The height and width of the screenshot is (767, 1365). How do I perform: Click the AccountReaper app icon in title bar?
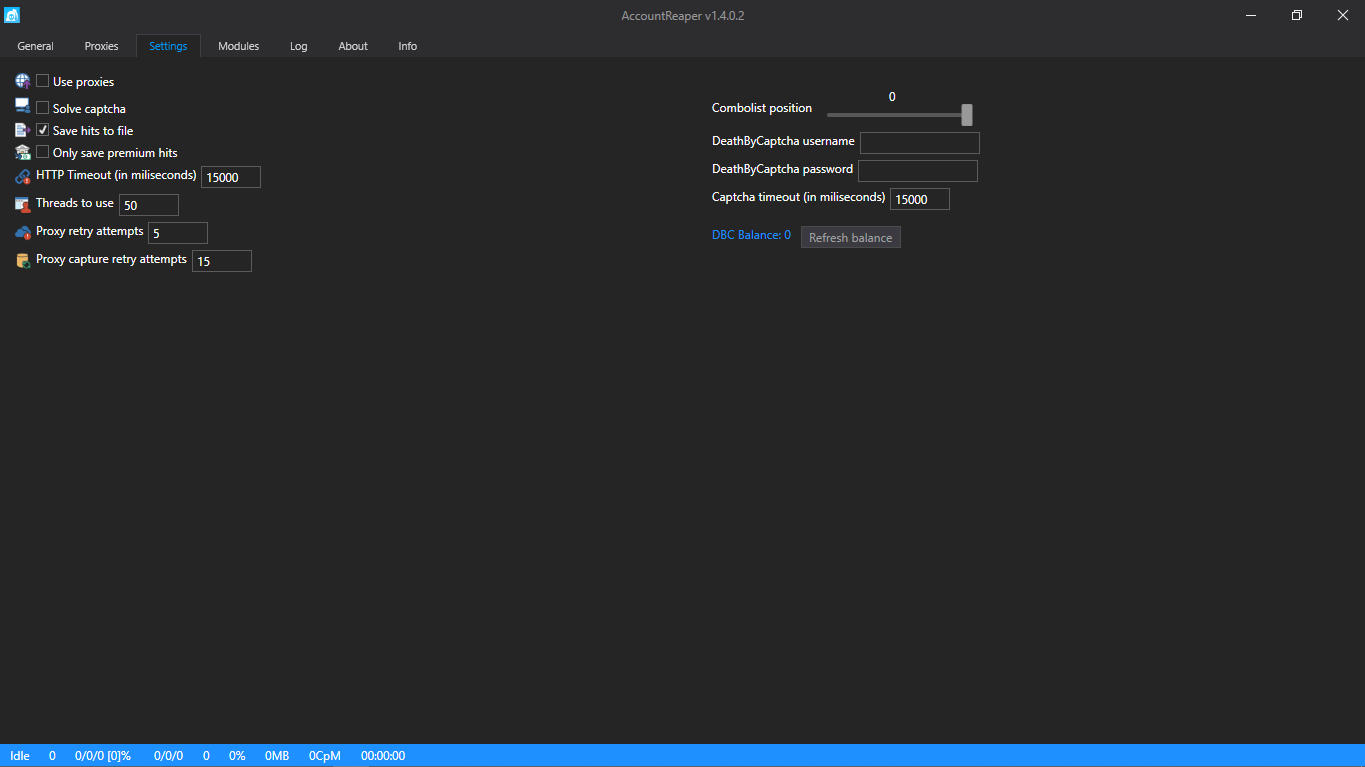click(x=12, y=15)
